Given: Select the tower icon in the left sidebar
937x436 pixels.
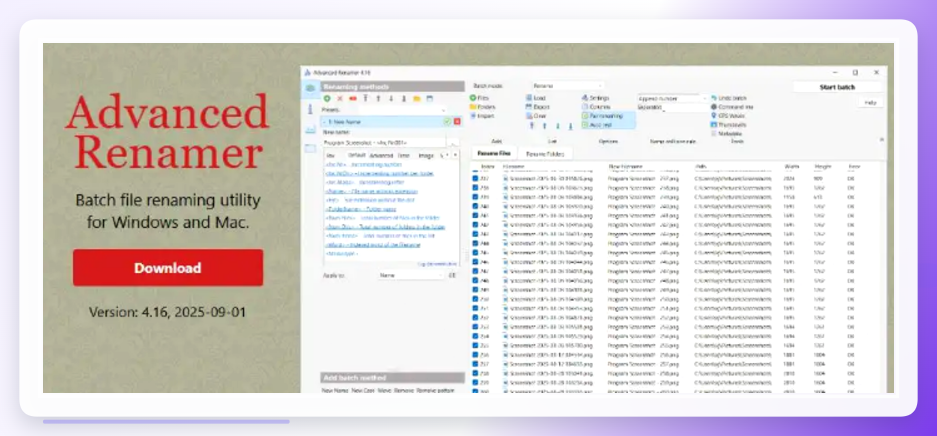Looking at the screenshot, I should coord(310,109).
